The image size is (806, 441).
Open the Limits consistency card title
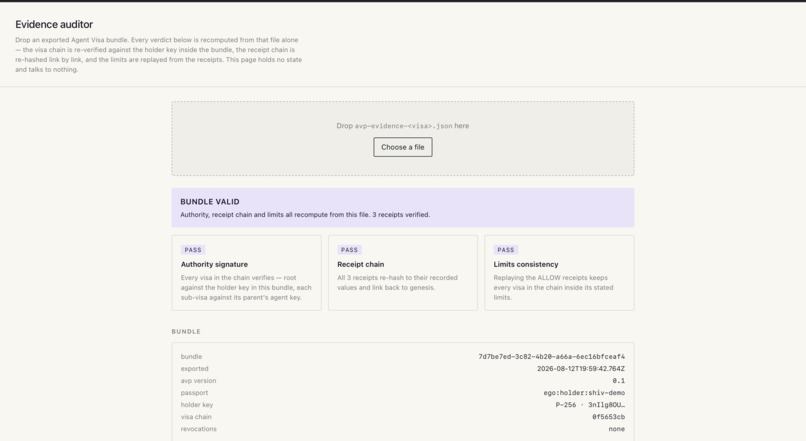click(x=526, y=264)
